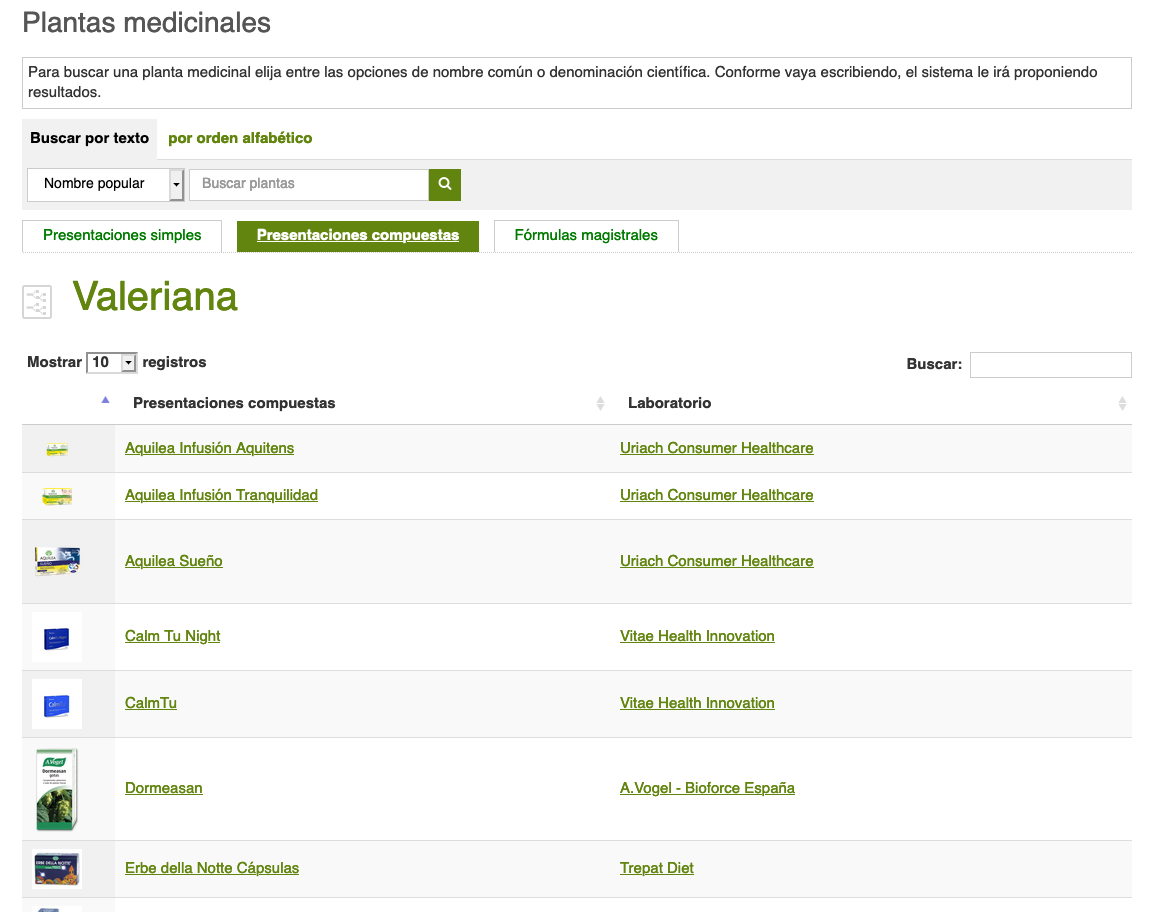Open Uriach Consumer Healthcare for Aquitens row

click(717, 448)
